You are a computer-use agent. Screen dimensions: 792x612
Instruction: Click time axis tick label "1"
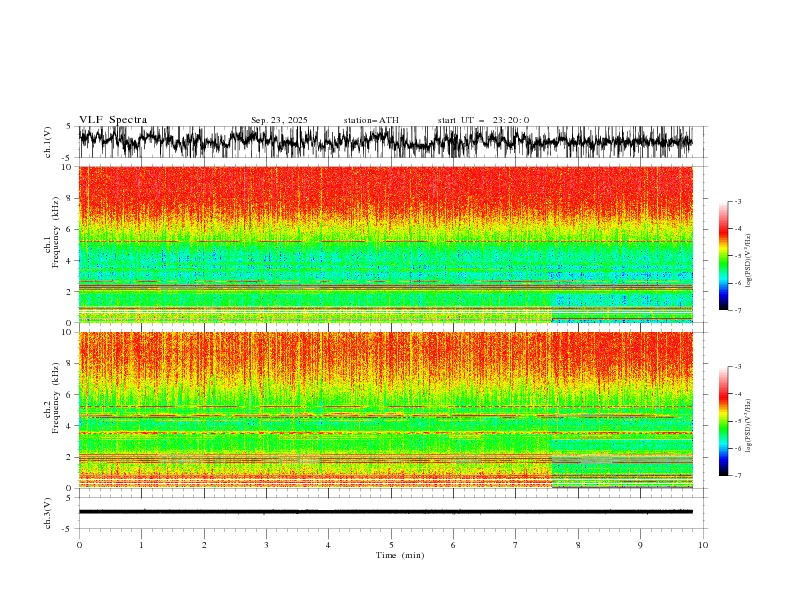point(141,545)
